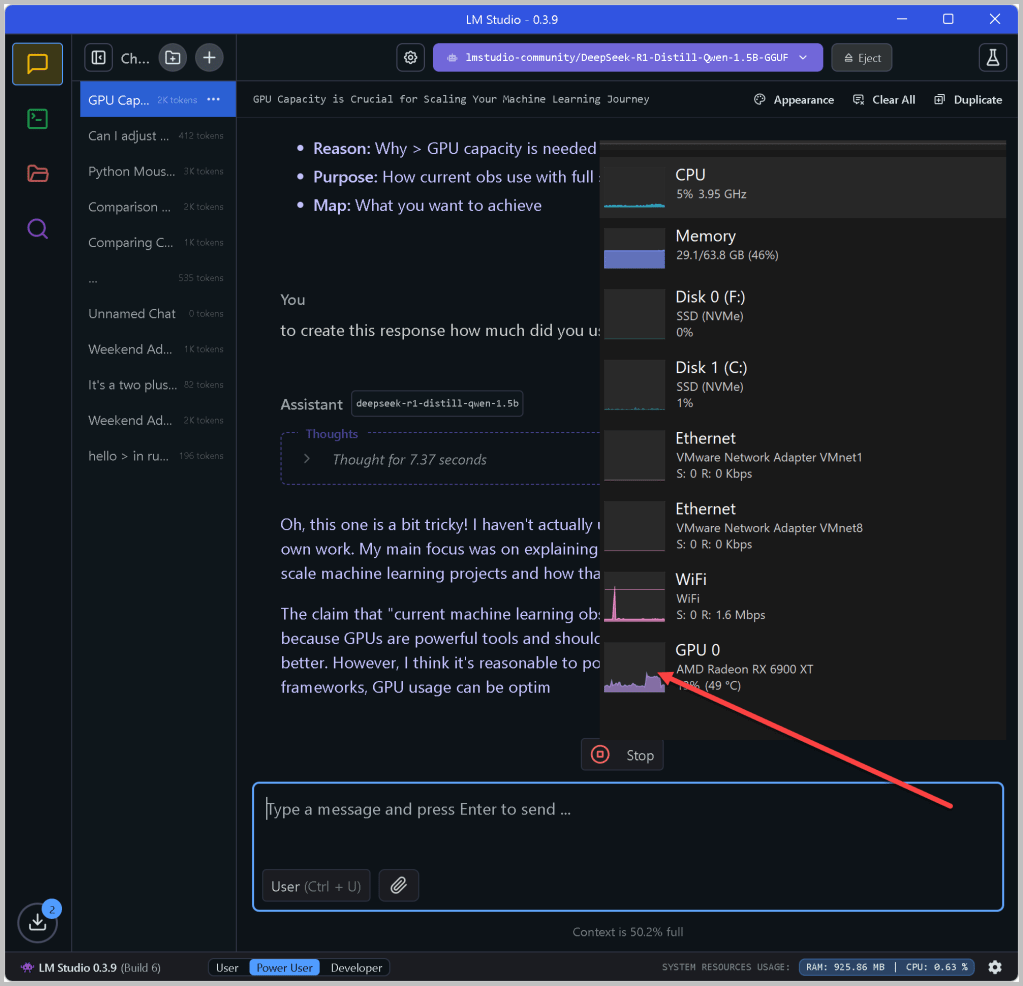Open model settings gear next to model selector
This screenshot has width=1023, height=986.
tap(410, 57)
